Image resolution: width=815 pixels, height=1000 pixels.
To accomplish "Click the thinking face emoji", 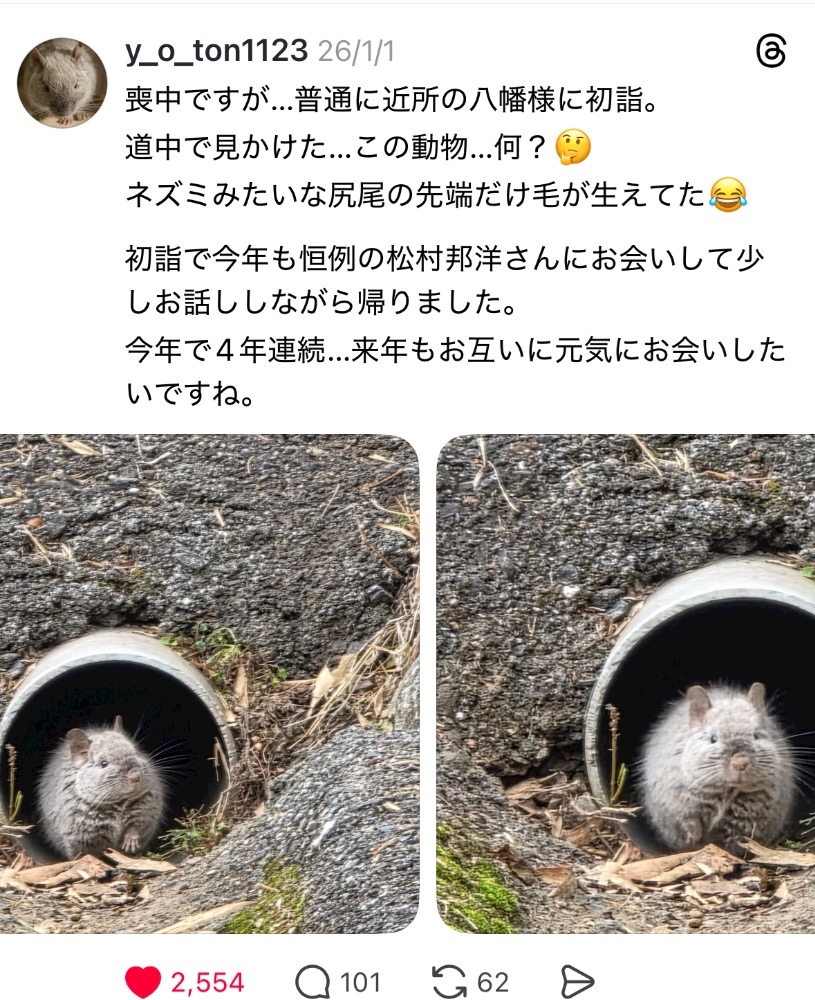I will pyautogui.click(x=573, y=147).
